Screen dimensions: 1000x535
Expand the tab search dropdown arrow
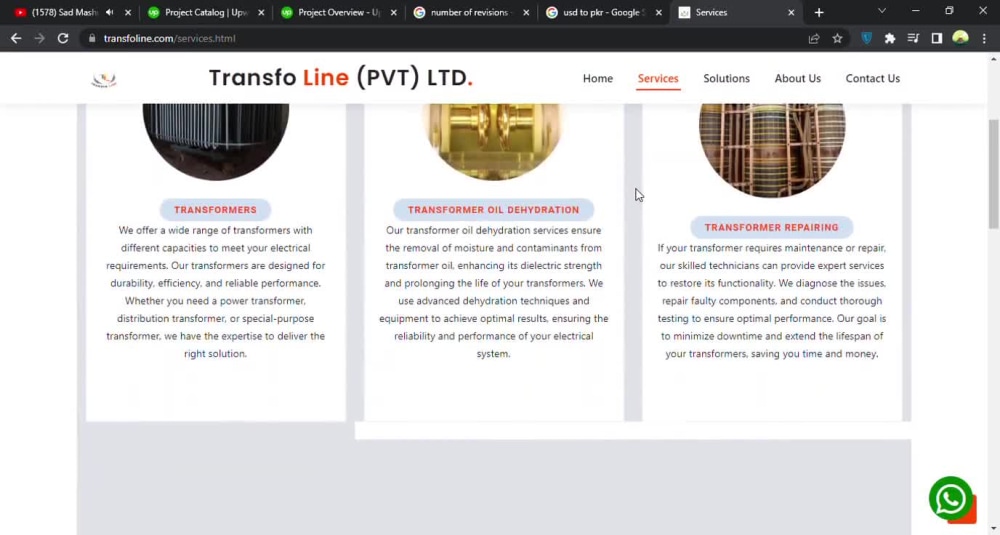(882, 11)
